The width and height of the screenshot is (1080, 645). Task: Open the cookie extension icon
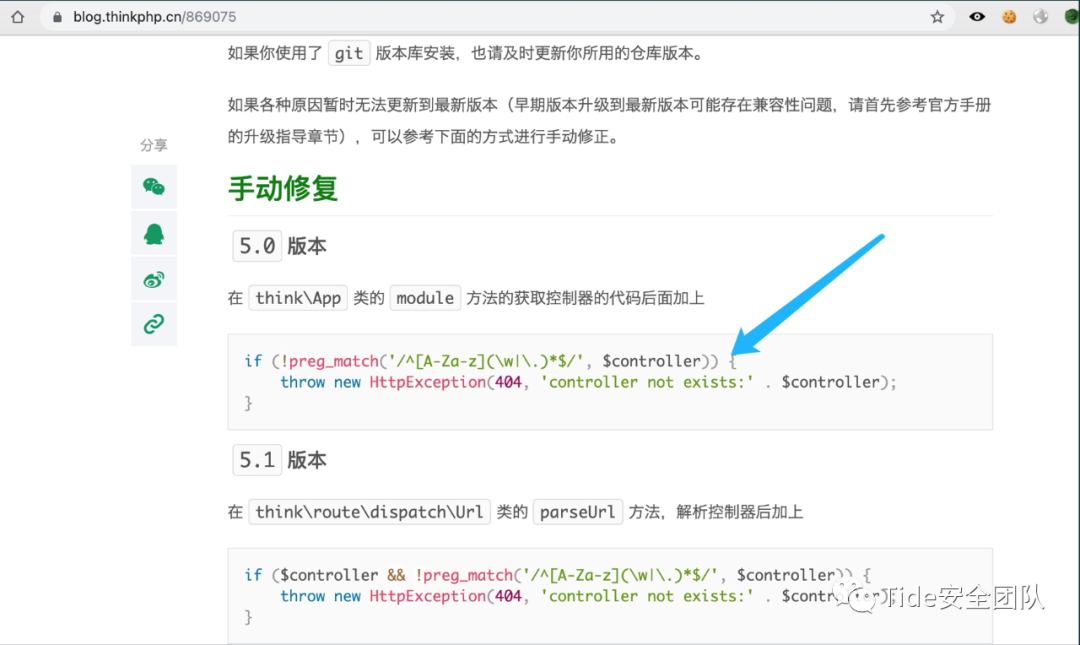(1009, 17)
